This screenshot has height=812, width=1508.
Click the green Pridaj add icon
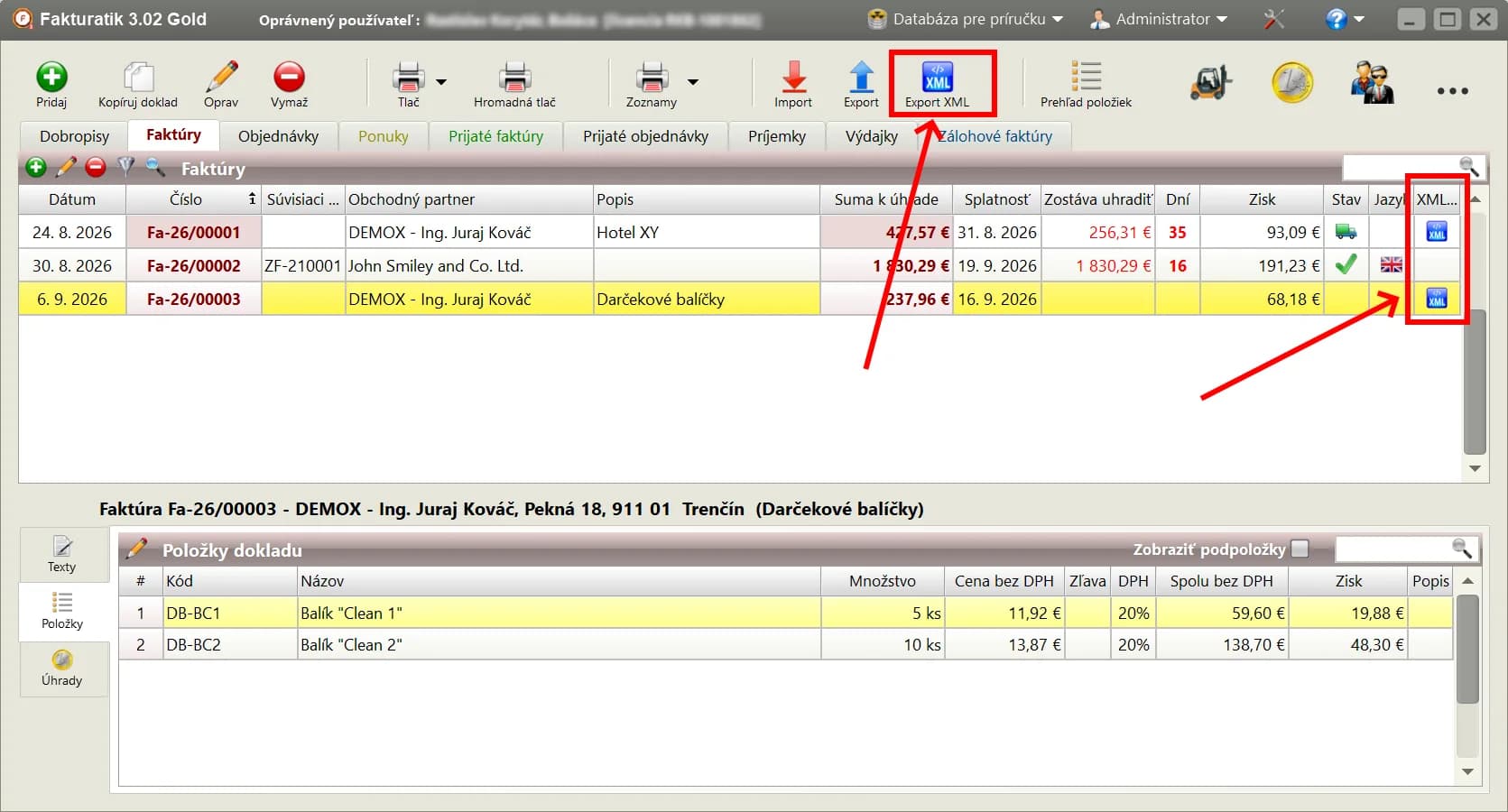pyautogui.click(x=51, y=78)
